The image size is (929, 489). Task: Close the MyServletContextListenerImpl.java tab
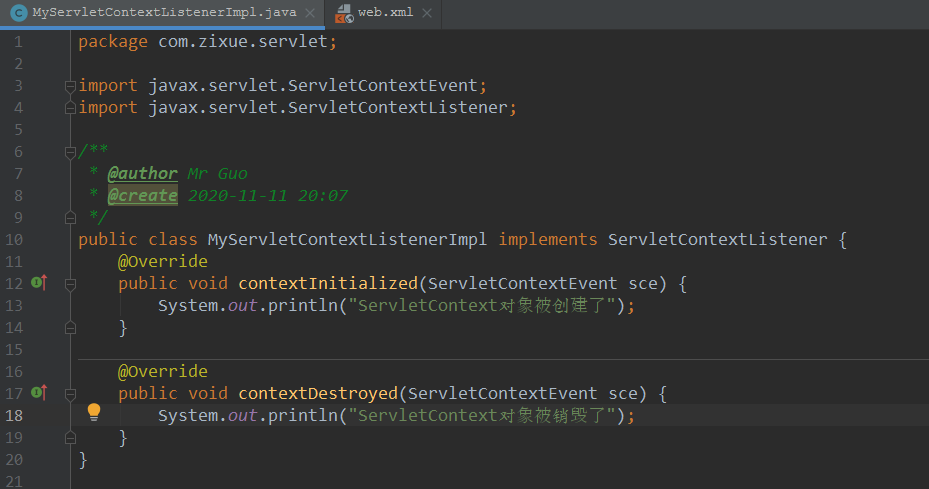310,13
